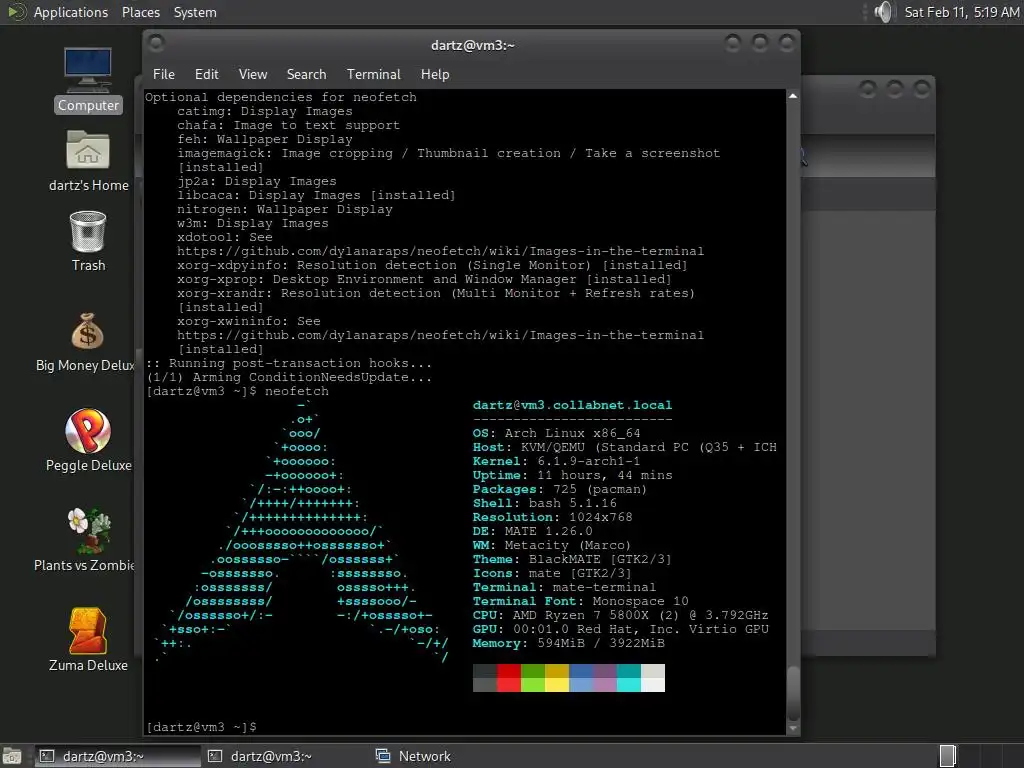
Task: Open the terminal Help menu
Action: tap(435, 74)
